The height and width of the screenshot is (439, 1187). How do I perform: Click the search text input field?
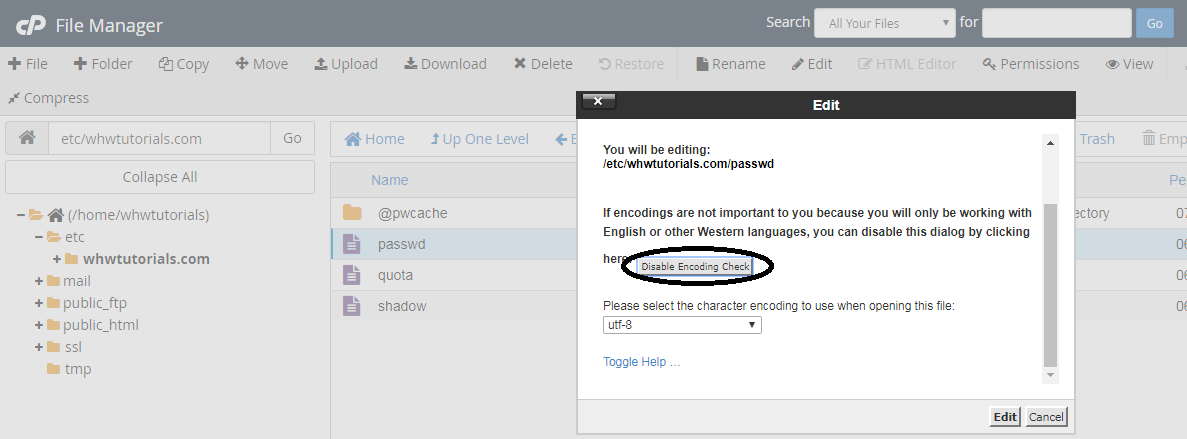pyautogui.click(x=1057, y=23)
